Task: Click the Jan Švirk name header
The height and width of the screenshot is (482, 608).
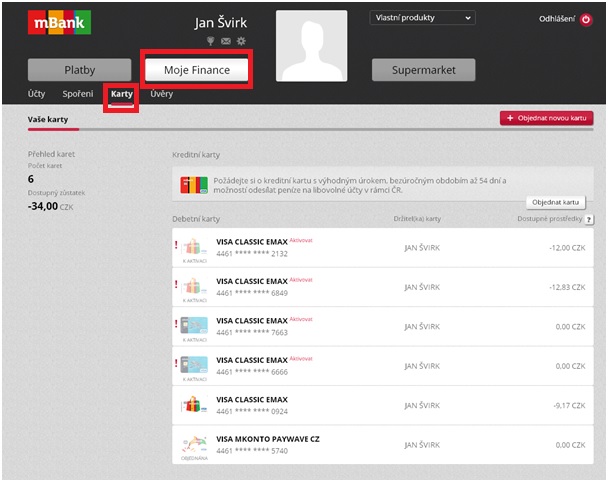Action: coord(220,22)
